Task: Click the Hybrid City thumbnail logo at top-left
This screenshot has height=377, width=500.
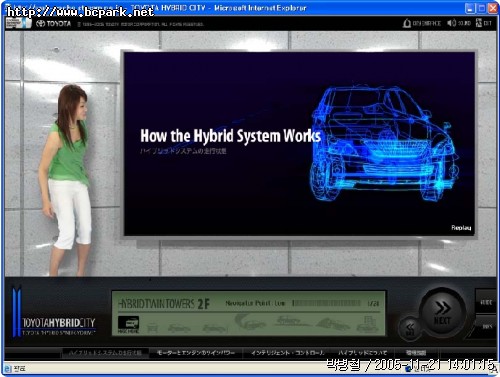Action: coord(18,23)
